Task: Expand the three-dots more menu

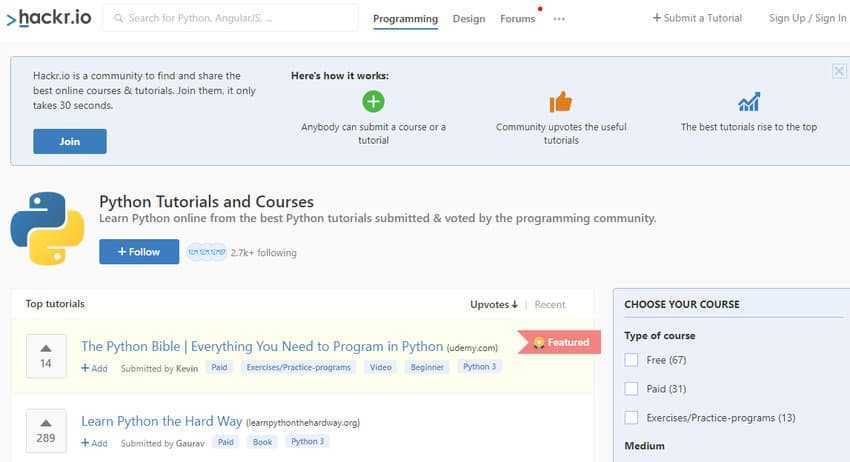Action: [x=559, y=19]
